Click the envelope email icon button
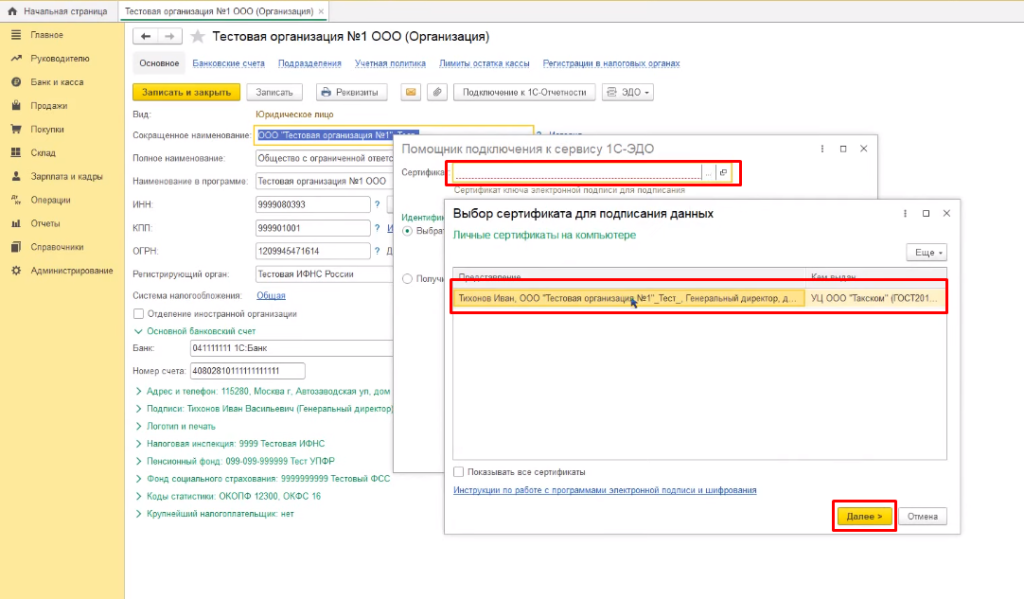The height and width of the screenshot is (599, 1024). 410,92
